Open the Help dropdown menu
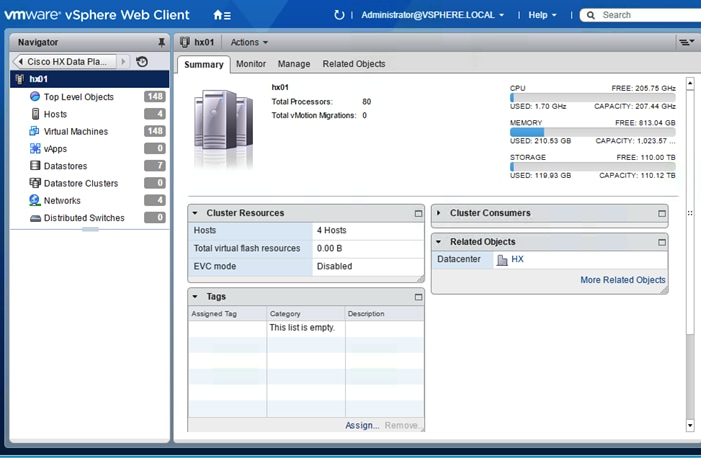The width and height of the screenshot is (701, 458). [x=542, y=15]
